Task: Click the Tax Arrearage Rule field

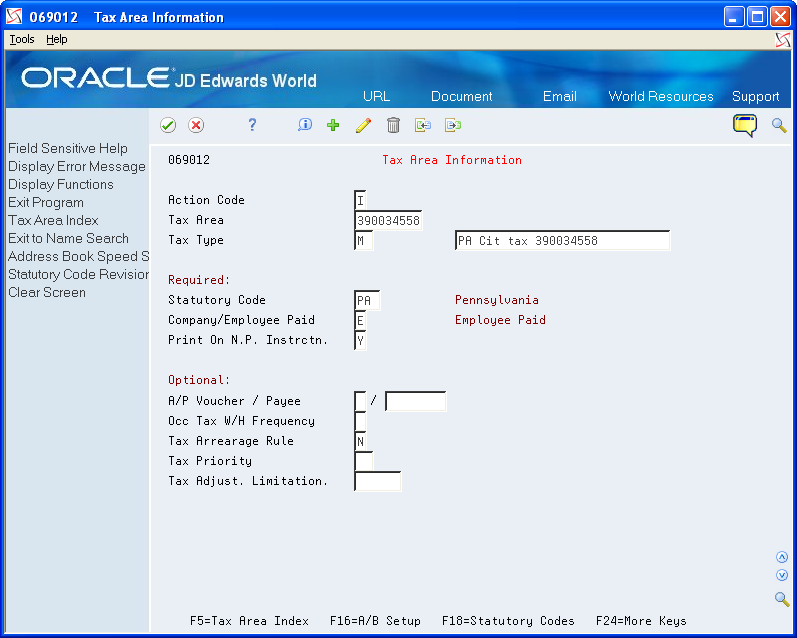Action: tap(360, 441)
